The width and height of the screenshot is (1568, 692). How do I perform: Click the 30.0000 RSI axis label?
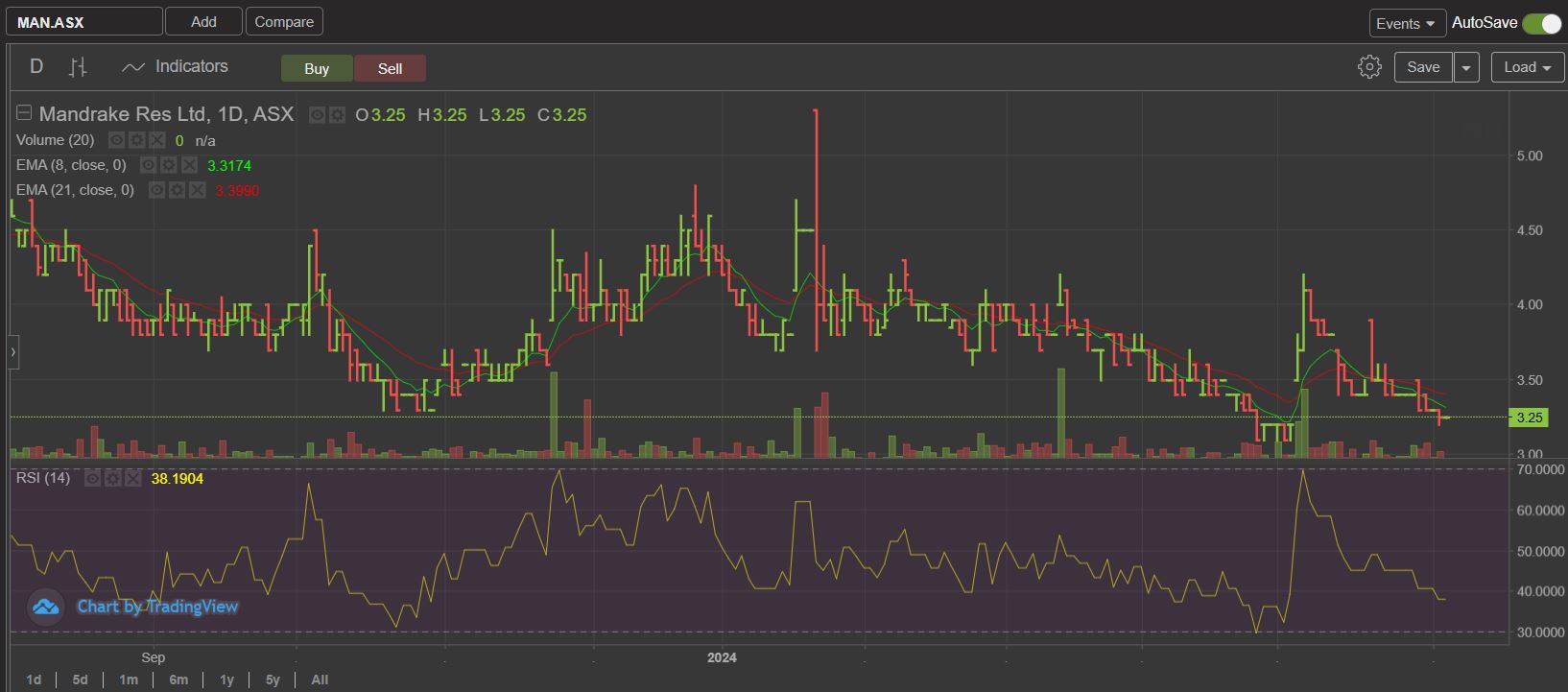(x=1538, y=632)
